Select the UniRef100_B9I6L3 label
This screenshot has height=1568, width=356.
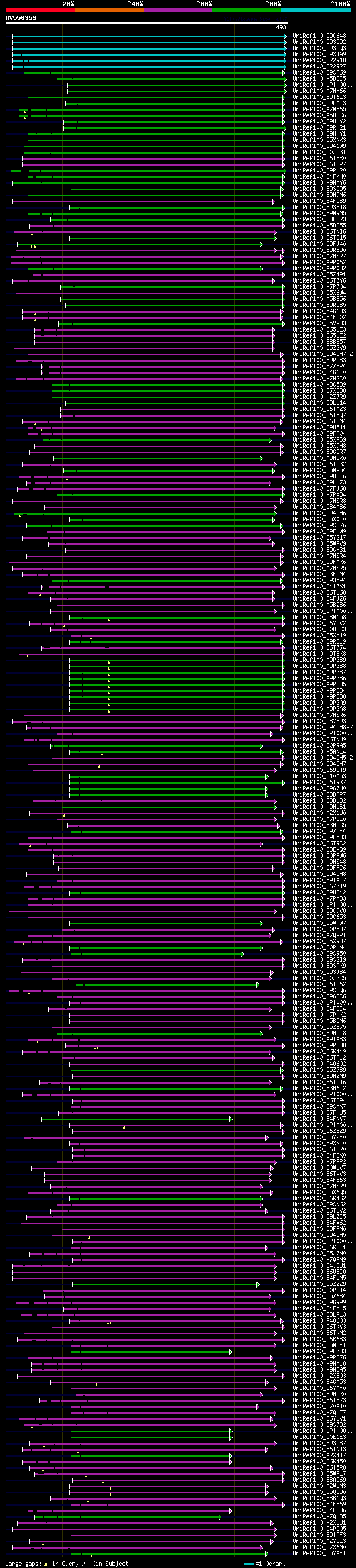(x=319, y=97)
